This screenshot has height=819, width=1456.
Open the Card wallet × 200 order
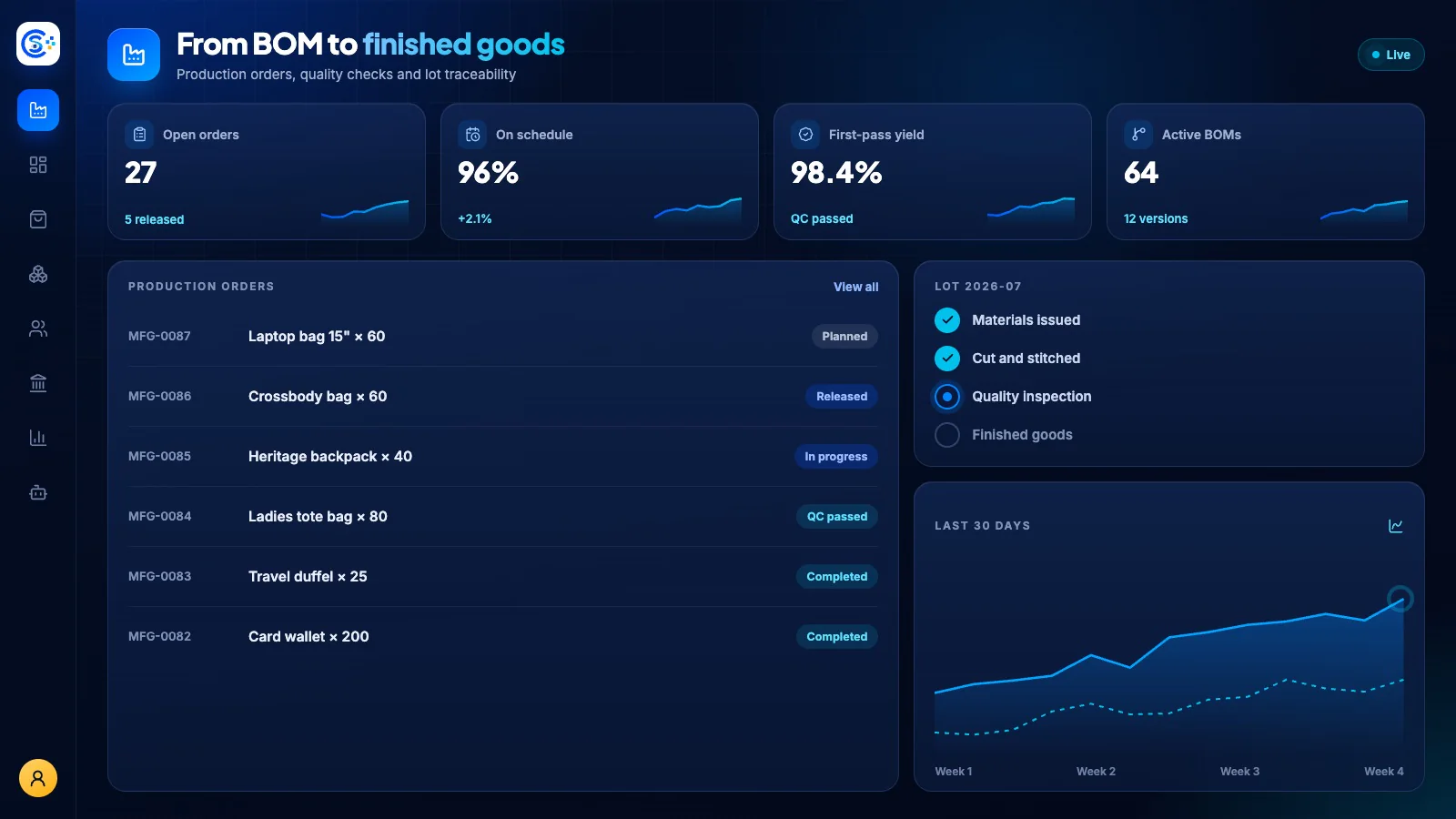(x=308, y=636)
